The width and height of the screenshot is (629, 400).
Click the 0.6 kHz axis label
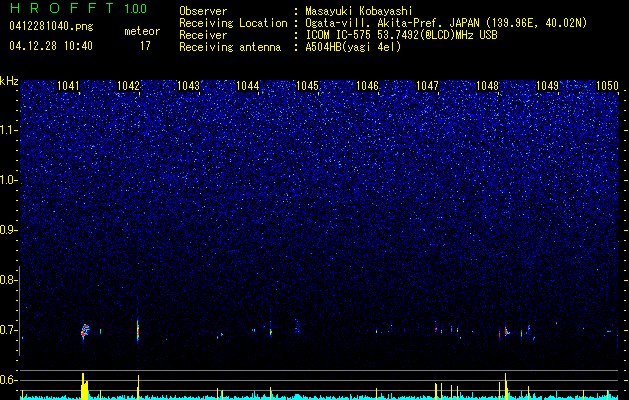(x=8, y=380)
